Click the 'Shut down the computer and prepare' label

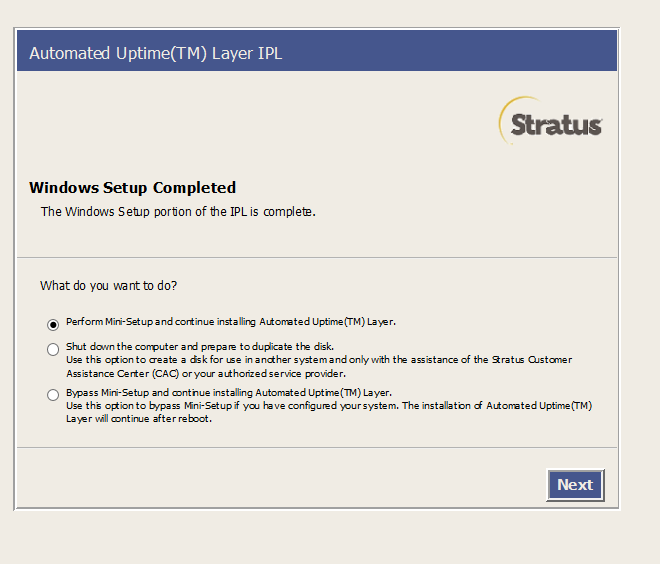[x=200, y=346]
